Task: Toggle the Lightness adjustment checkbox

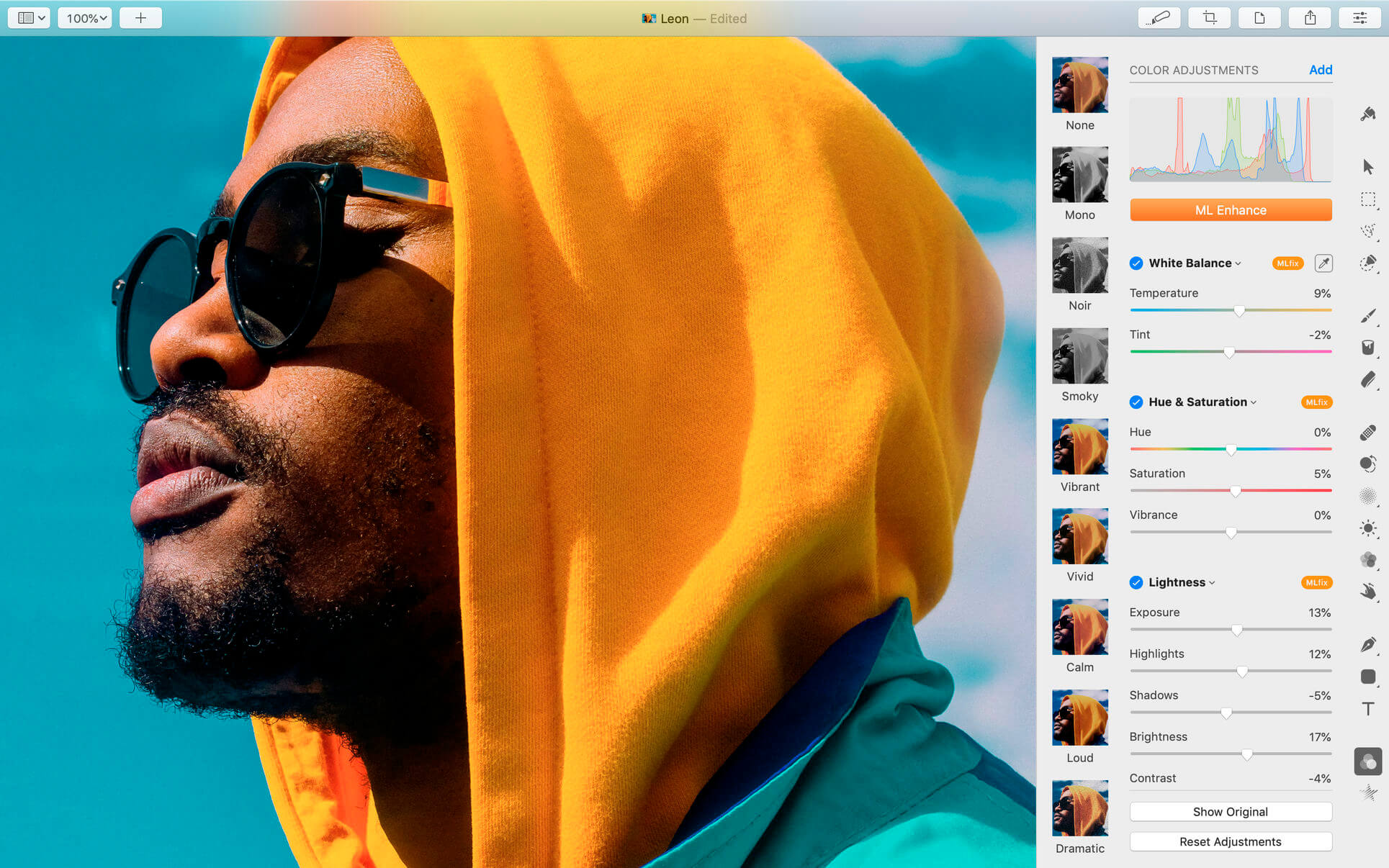Action: tap(1136, 583)
